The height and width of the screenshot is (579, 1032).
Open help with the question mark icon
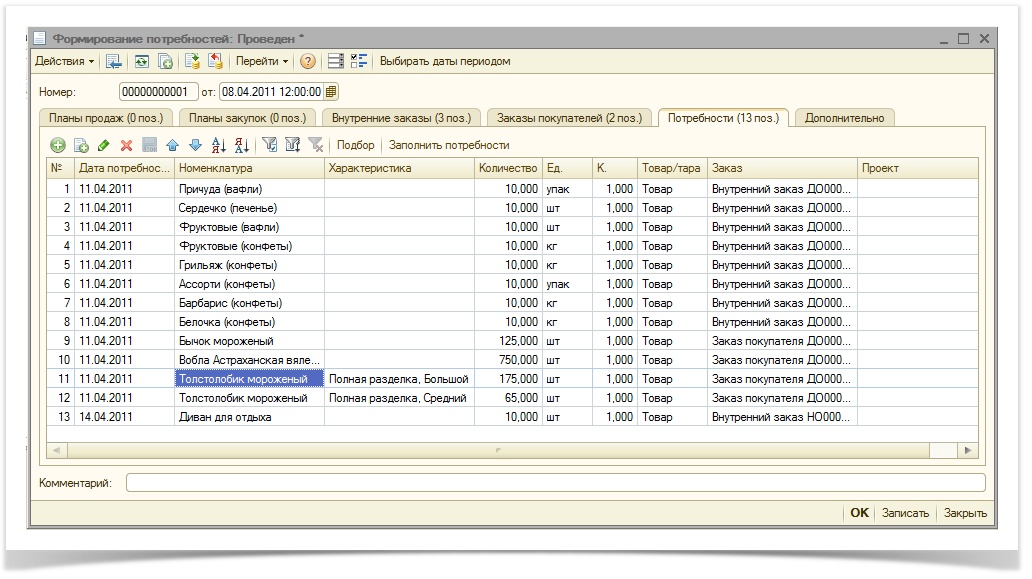(307, 62)
